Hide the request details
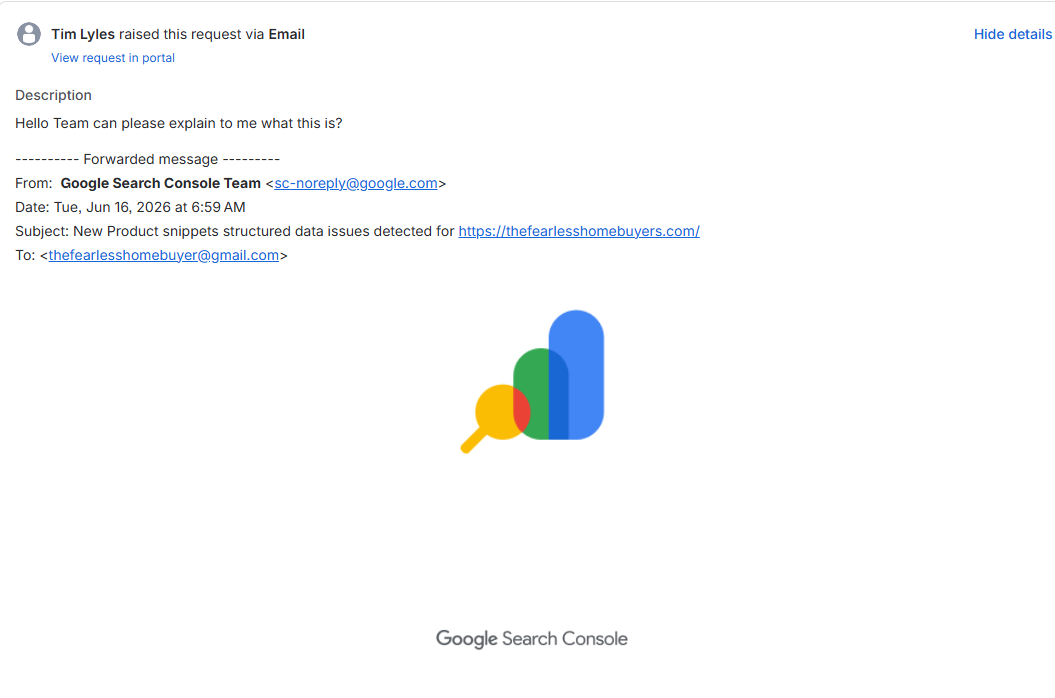This screenshot has width=1055, height=698. (1012, 34)
